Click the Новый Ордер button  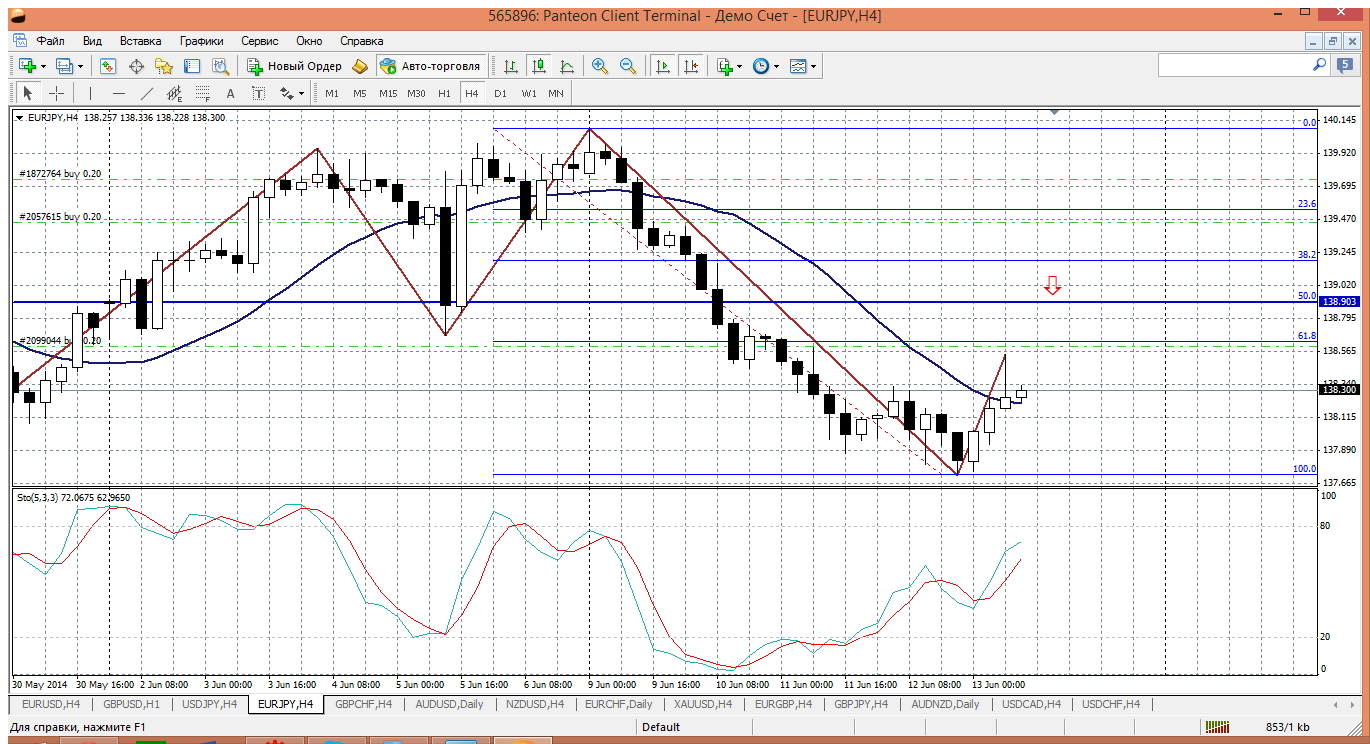pyautogui.click(x=295, y=66)
